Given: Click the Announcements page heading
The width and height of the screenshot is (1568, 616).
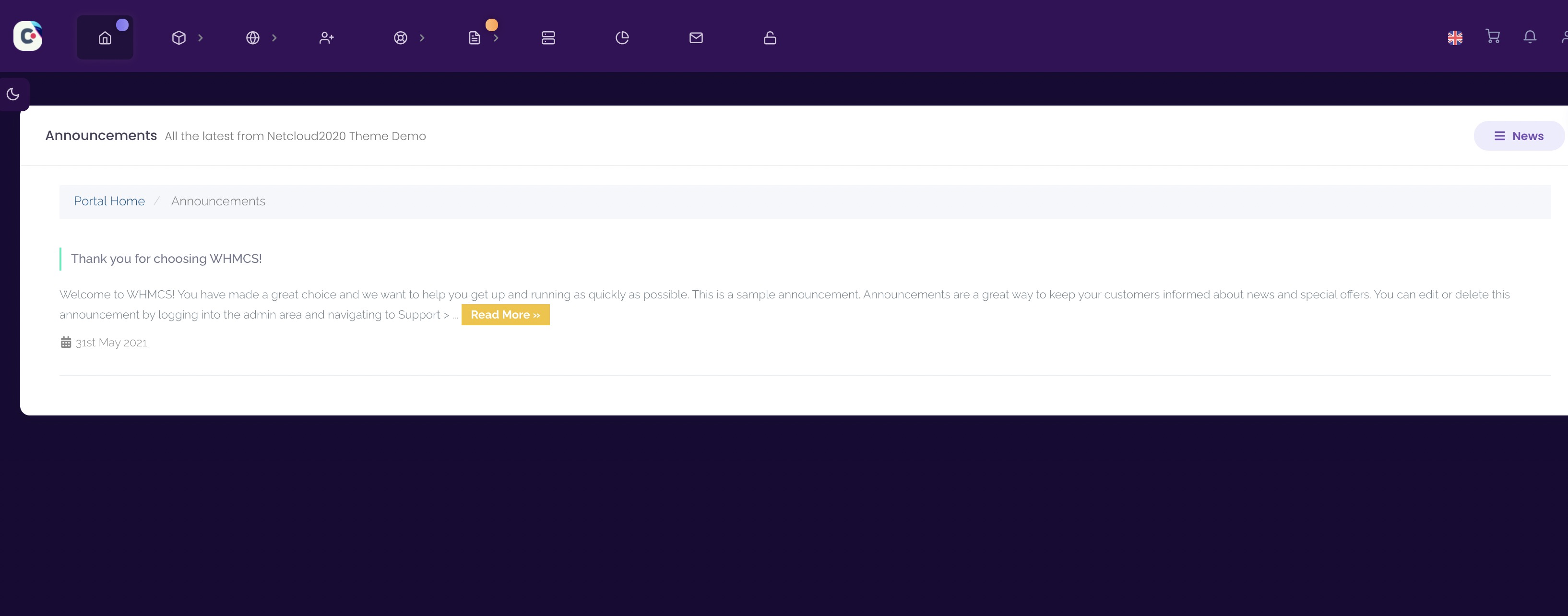Looking at the screenshot, I should pyautogui.click(x=101, y=135).
